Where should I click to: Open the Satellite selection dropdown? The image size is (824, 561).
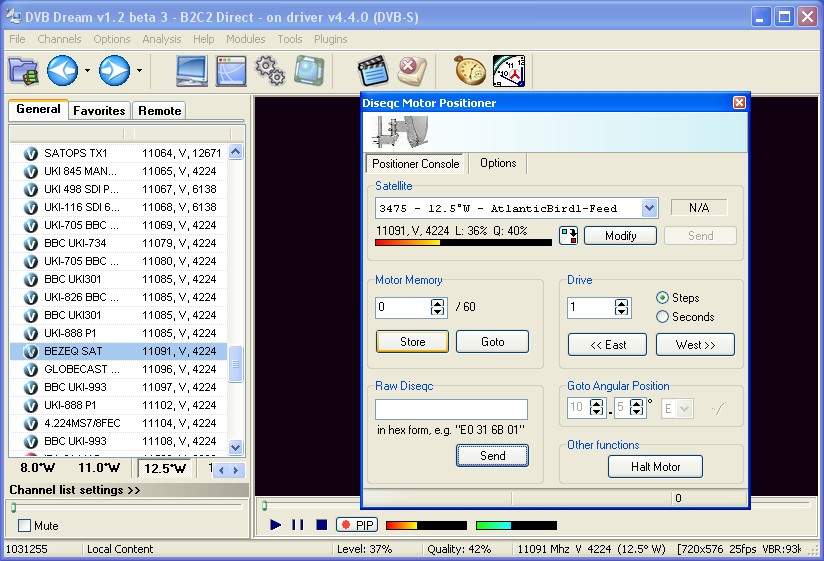(649, 208)
